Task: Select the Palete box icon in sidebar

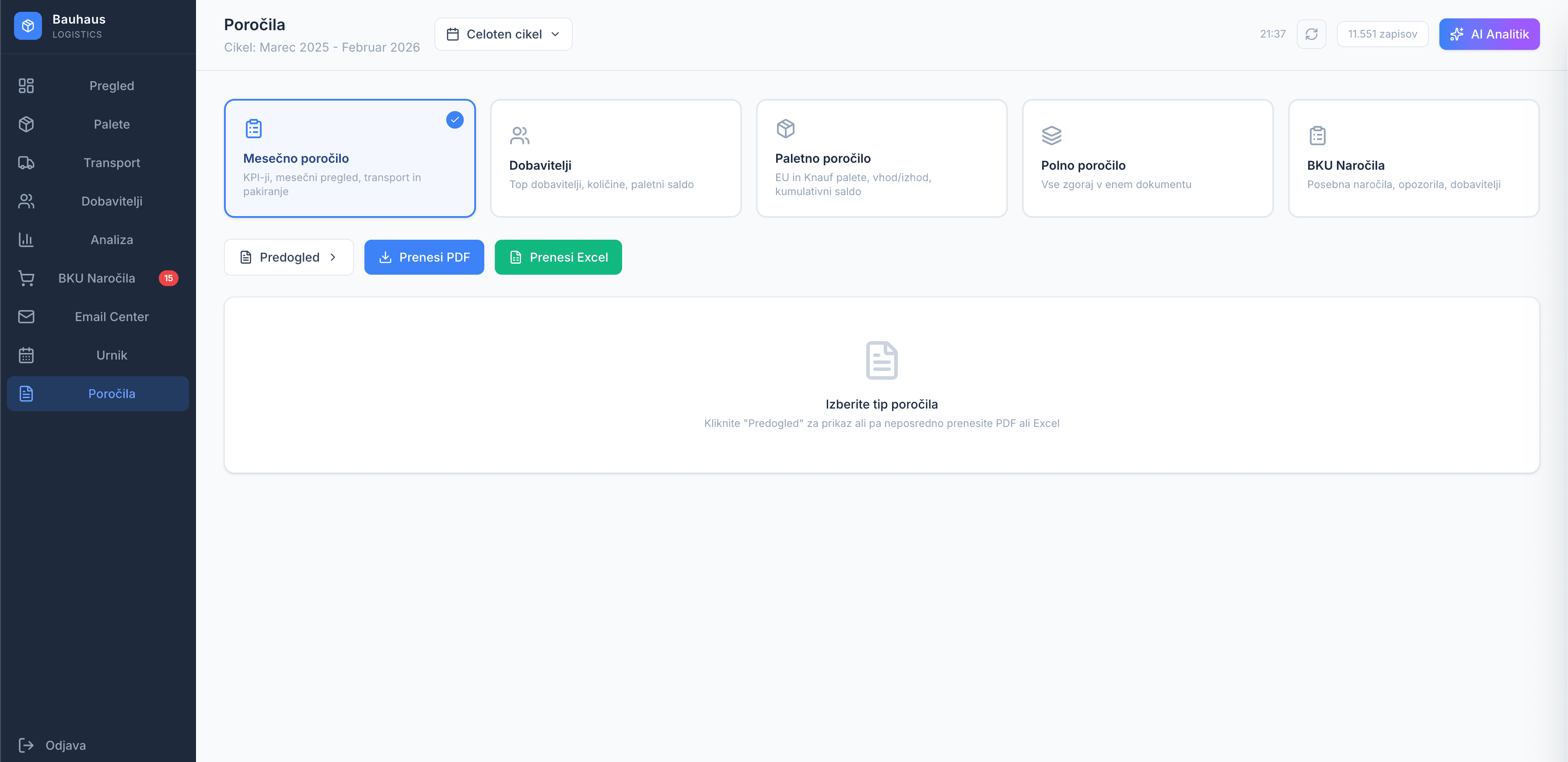Action: point(26,124)
